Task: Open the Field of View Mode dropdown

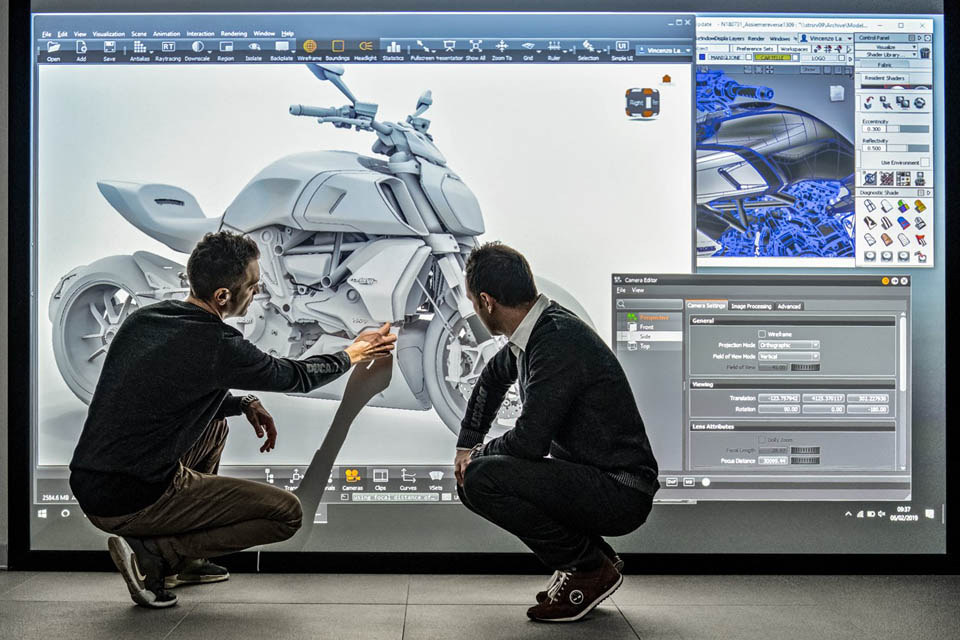Action: pyautogui.click(x=789, y=356)
